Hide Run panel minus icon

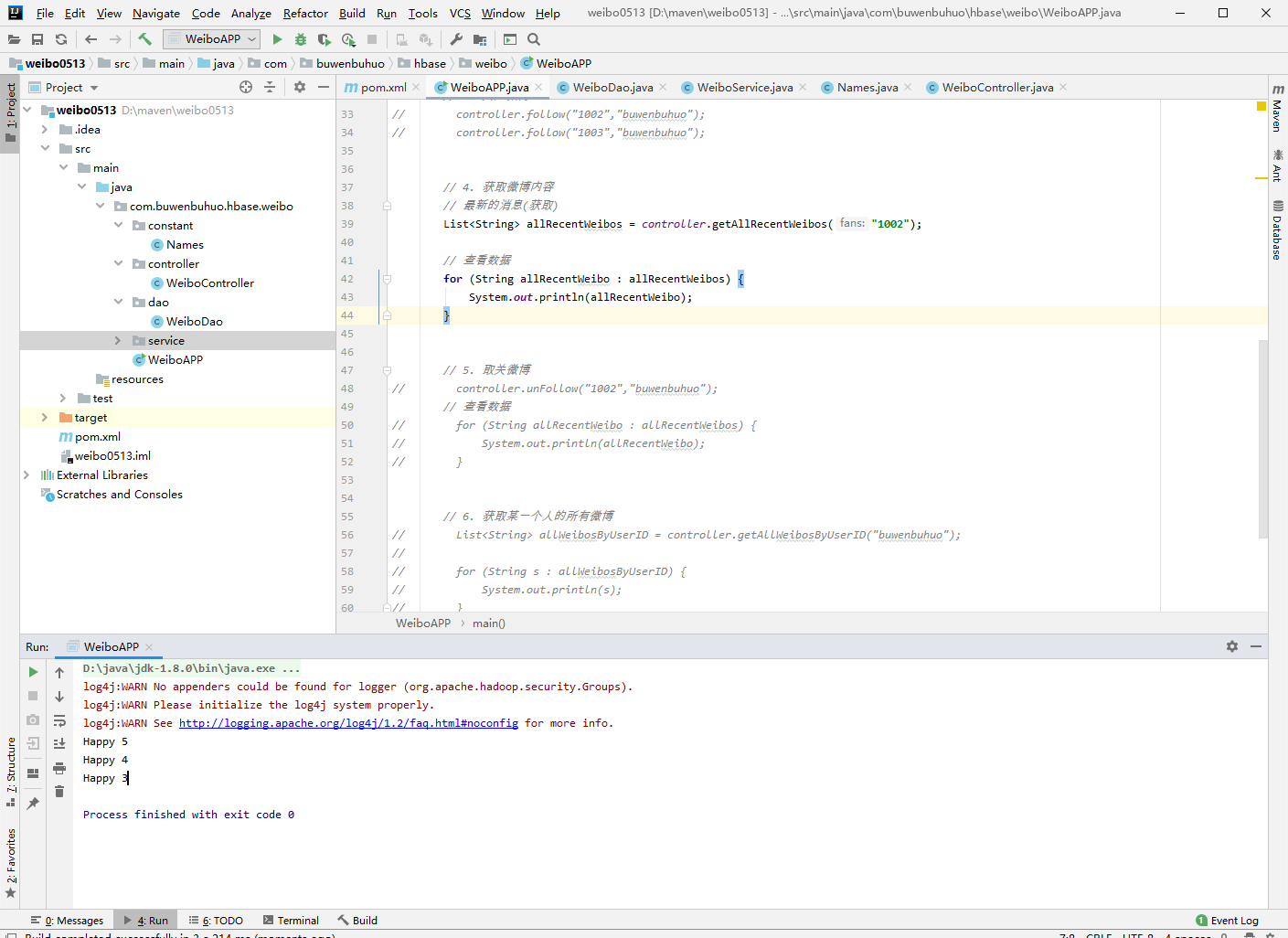[1256, 646]
